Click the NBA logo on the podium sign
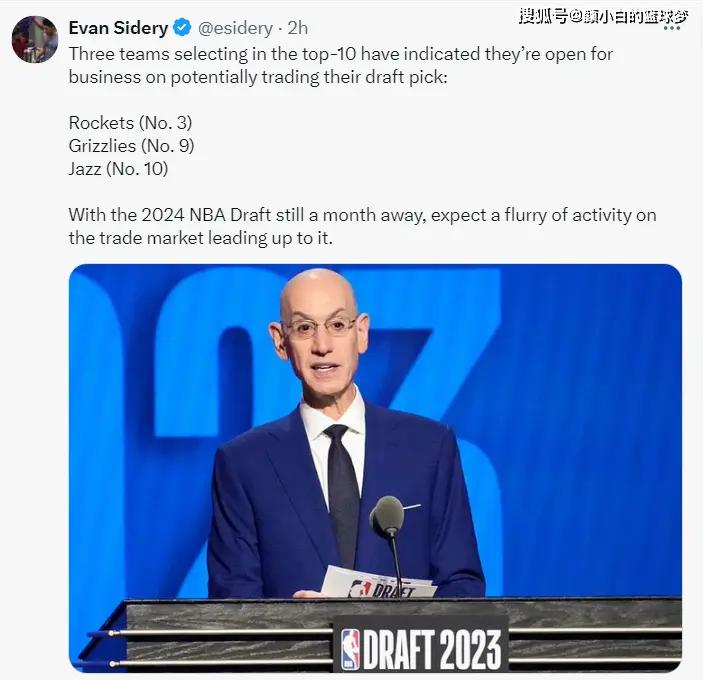 click(351, 649)
